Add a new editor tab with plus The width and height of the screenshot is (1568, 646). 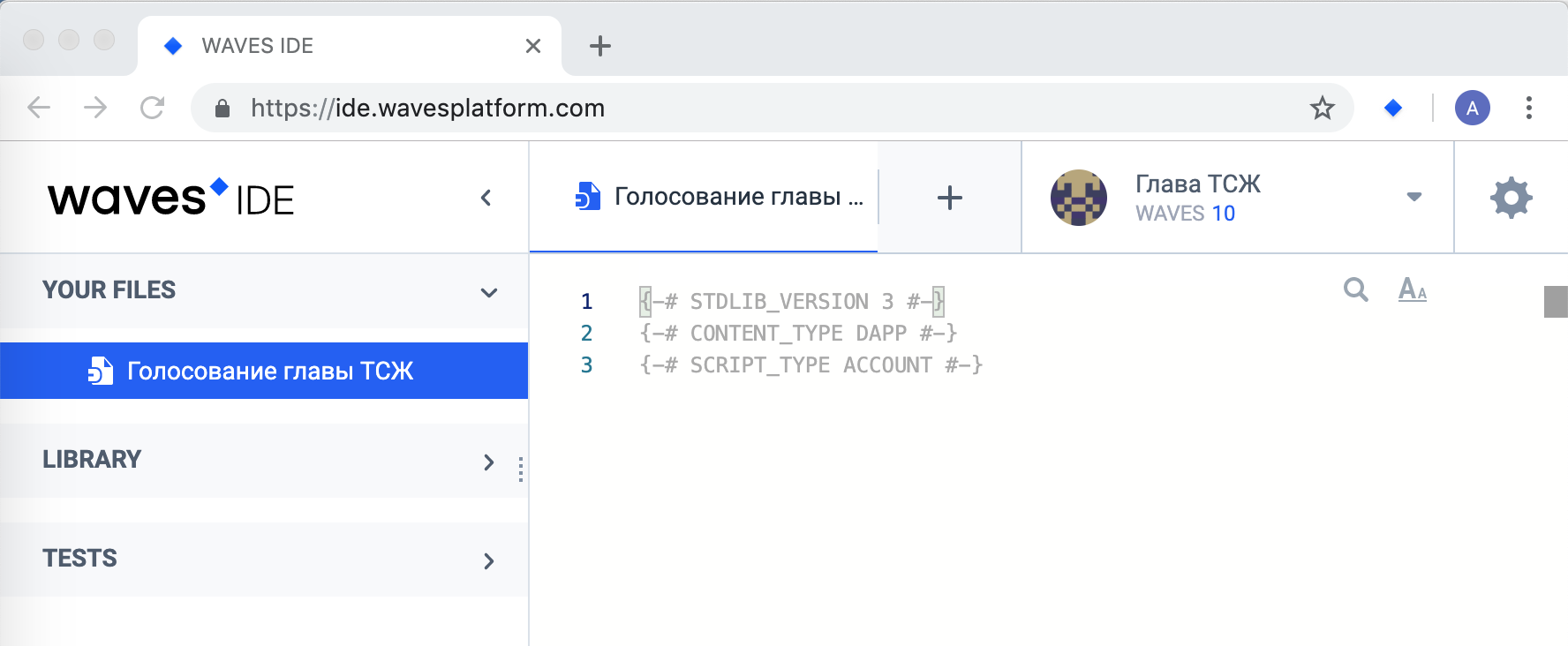pos(949,198)
